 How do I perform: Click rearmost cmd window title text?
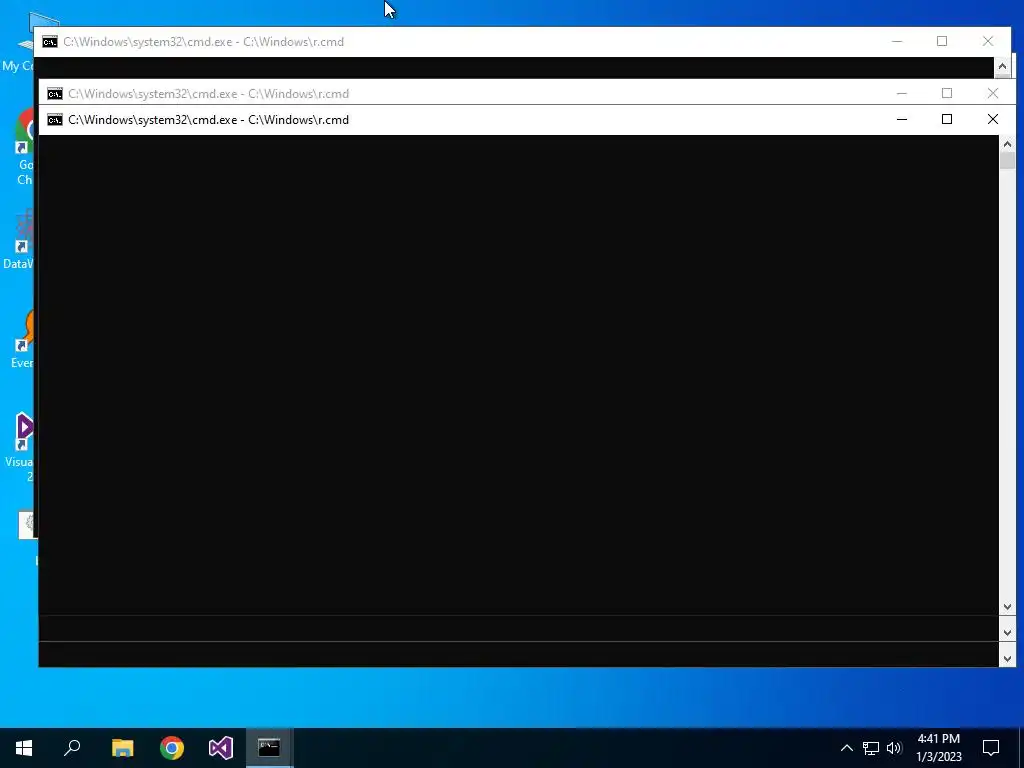coord(203,42)
